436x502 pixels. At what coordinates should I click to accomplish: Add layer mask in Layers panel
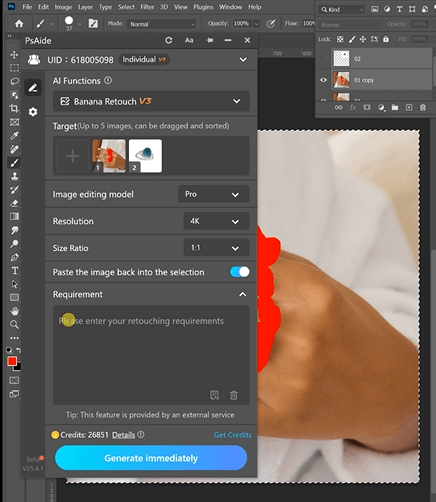[367, 107]
